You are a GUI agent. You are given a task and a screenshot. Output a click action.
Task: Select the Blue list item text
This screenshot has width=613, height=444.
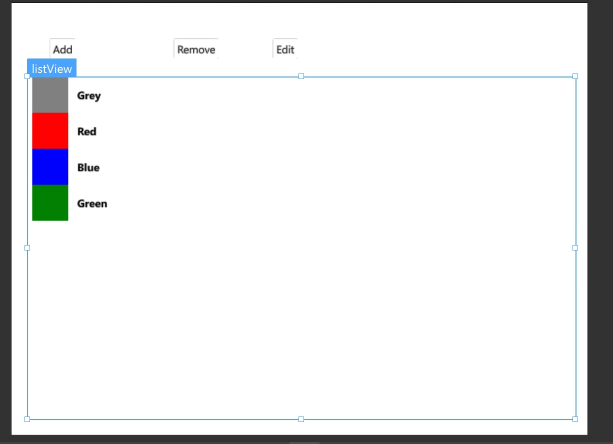point(88,167)
